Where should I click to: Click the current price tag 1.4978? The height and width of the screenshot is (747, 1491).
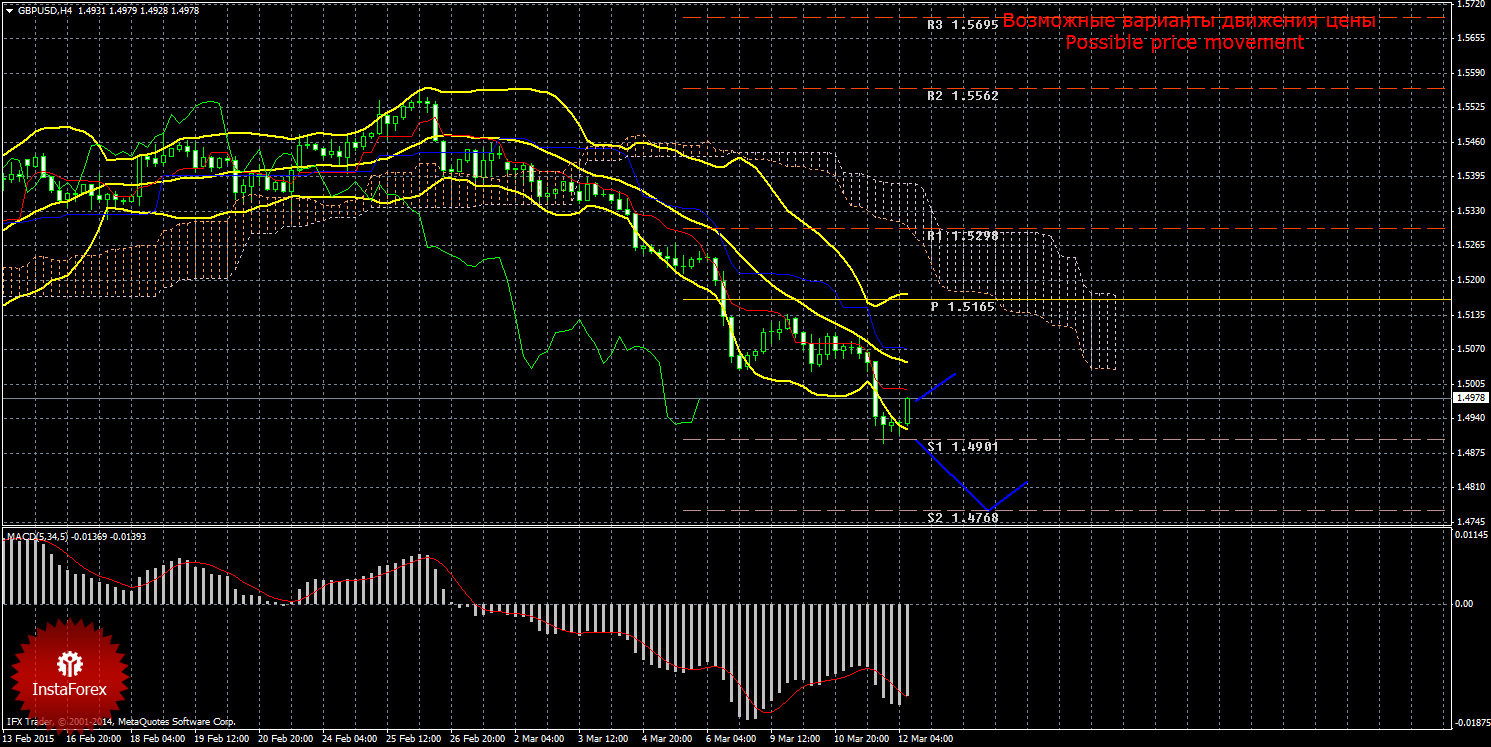click(x=1470, y=398)
